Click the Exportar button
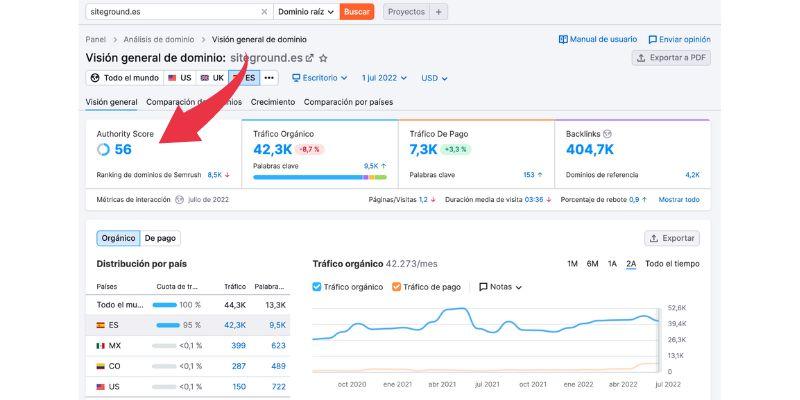This screenshot has height=400, width=800. pos(672,238)
